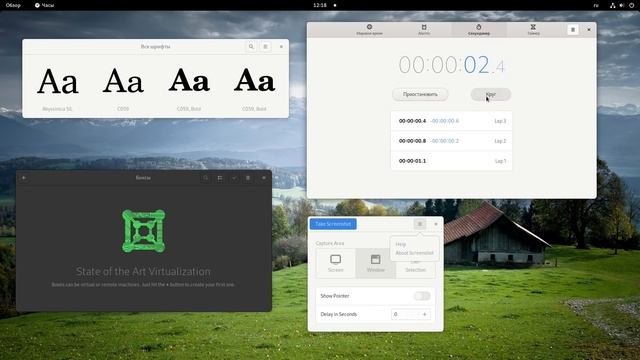
Task: Click the volume icon in top bar
Action: point(622,5)
